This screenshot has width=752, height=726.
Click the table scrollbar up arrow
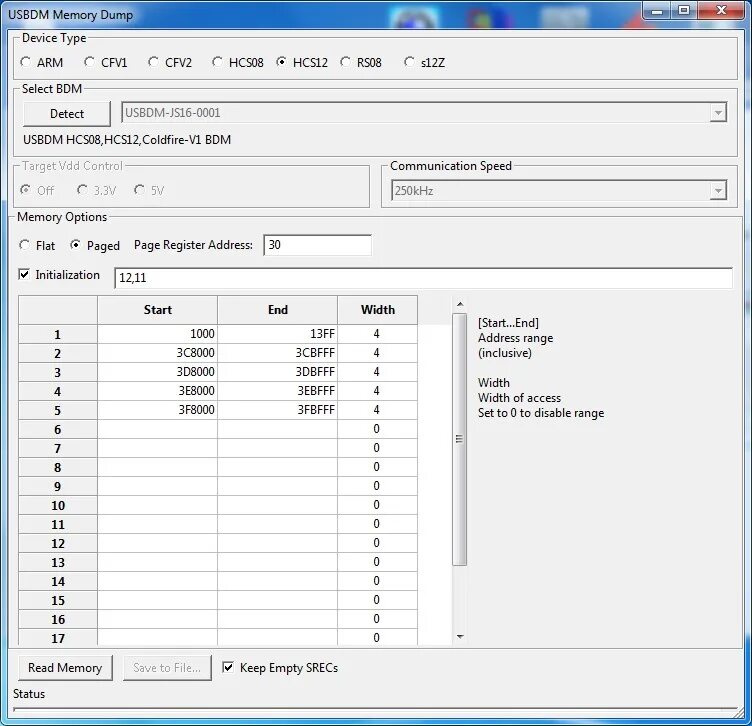tap(460, 304)
